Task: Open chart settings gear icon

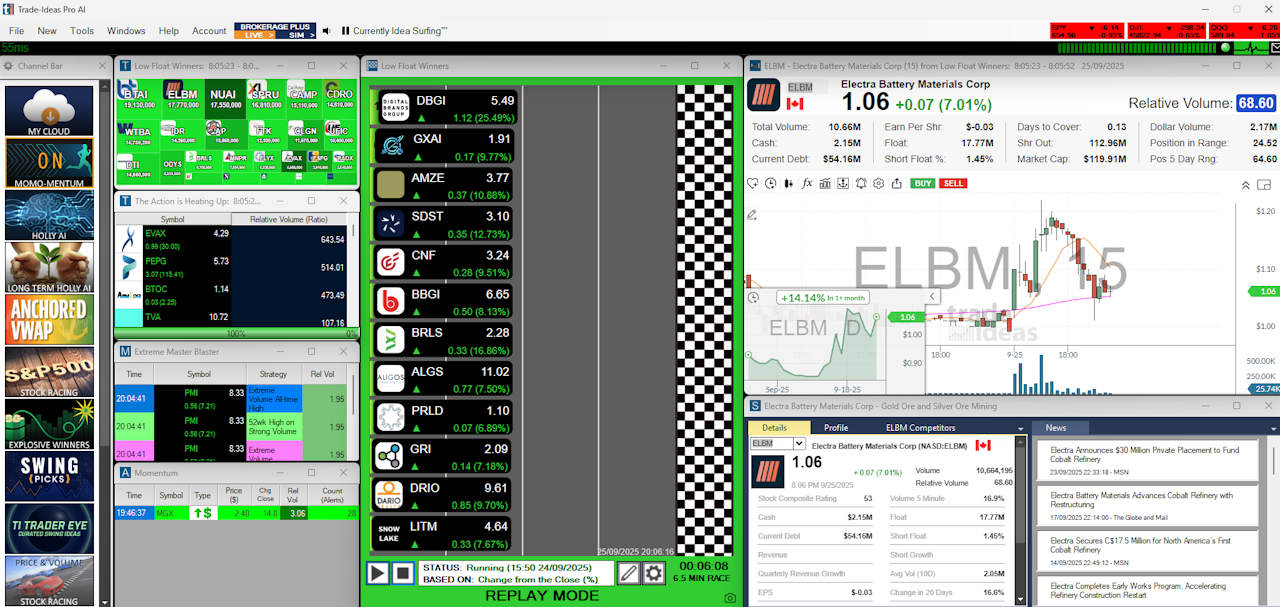Action: click(x=879, y=183)
